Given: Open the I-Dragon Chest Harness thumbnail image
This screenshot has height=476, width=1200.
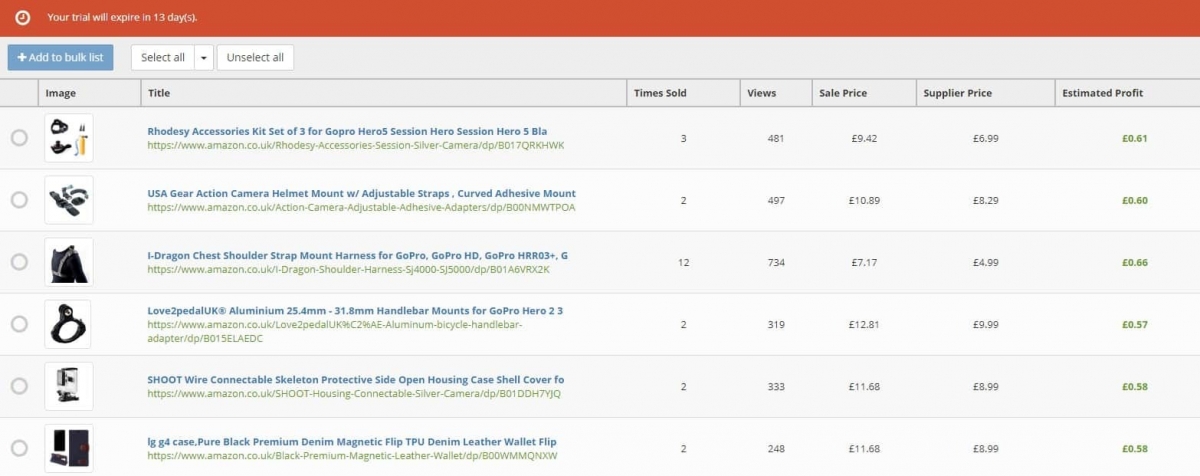Looking at the screenshot, I should 69,262.
